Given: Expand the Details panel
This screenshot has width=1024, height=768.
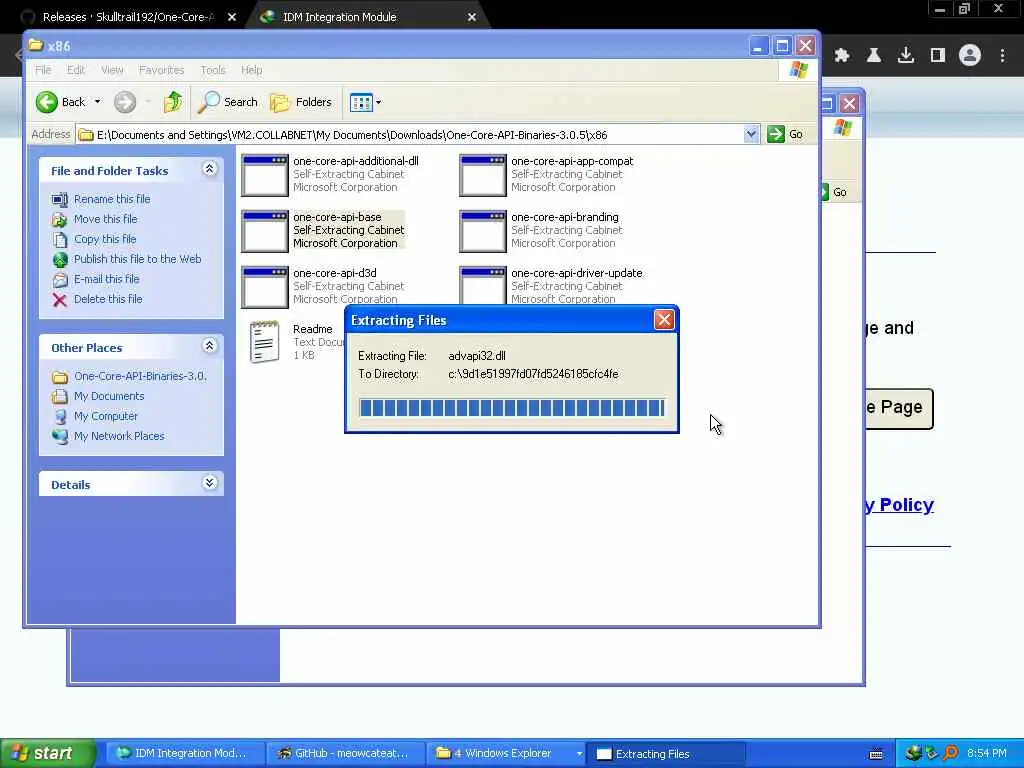Looking at the screenshot, I should [209, 483].
